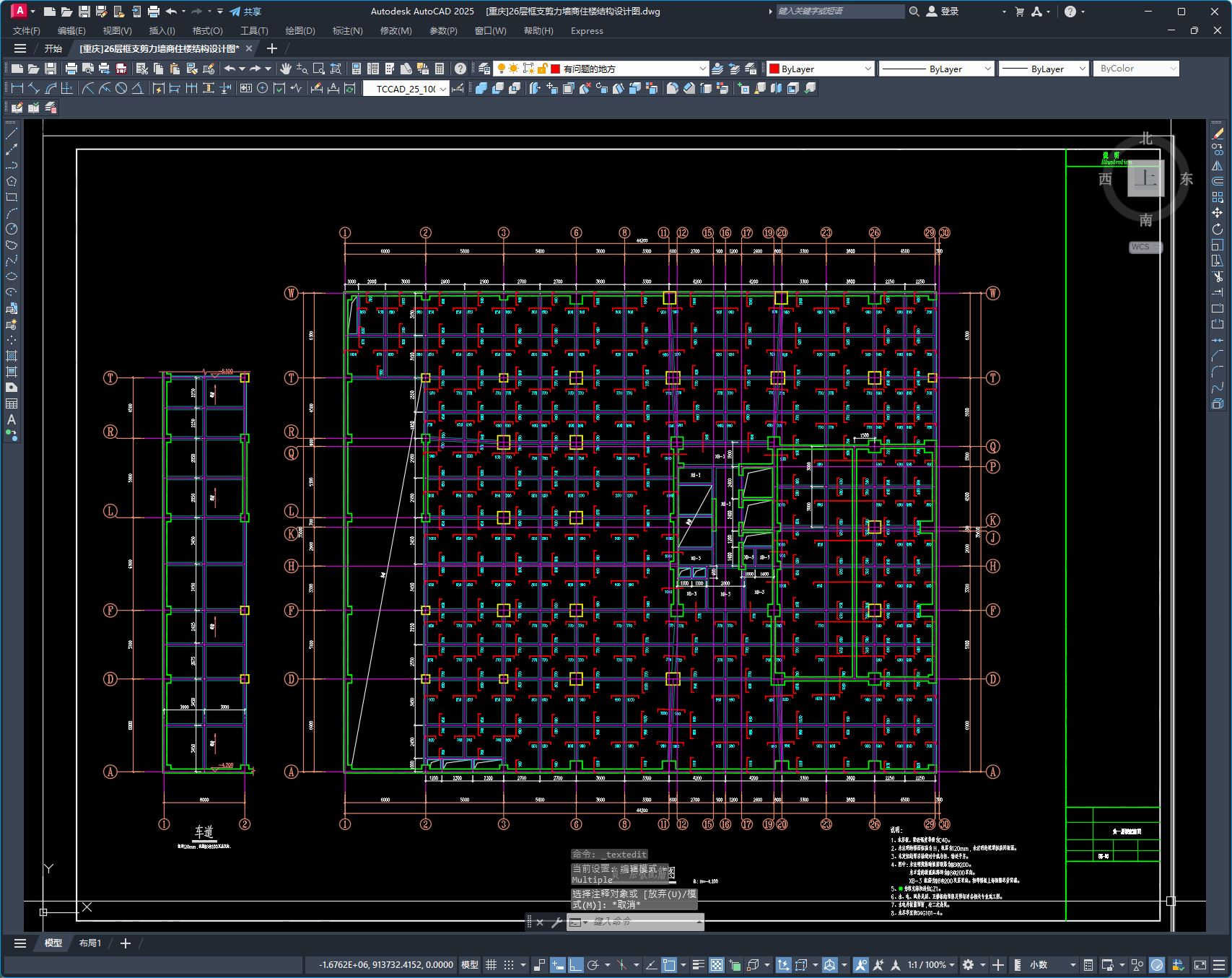The width and height of the screenshot is (1232, 978).
Task: Select the Polygon draw tool
Action: pos(12,181)
